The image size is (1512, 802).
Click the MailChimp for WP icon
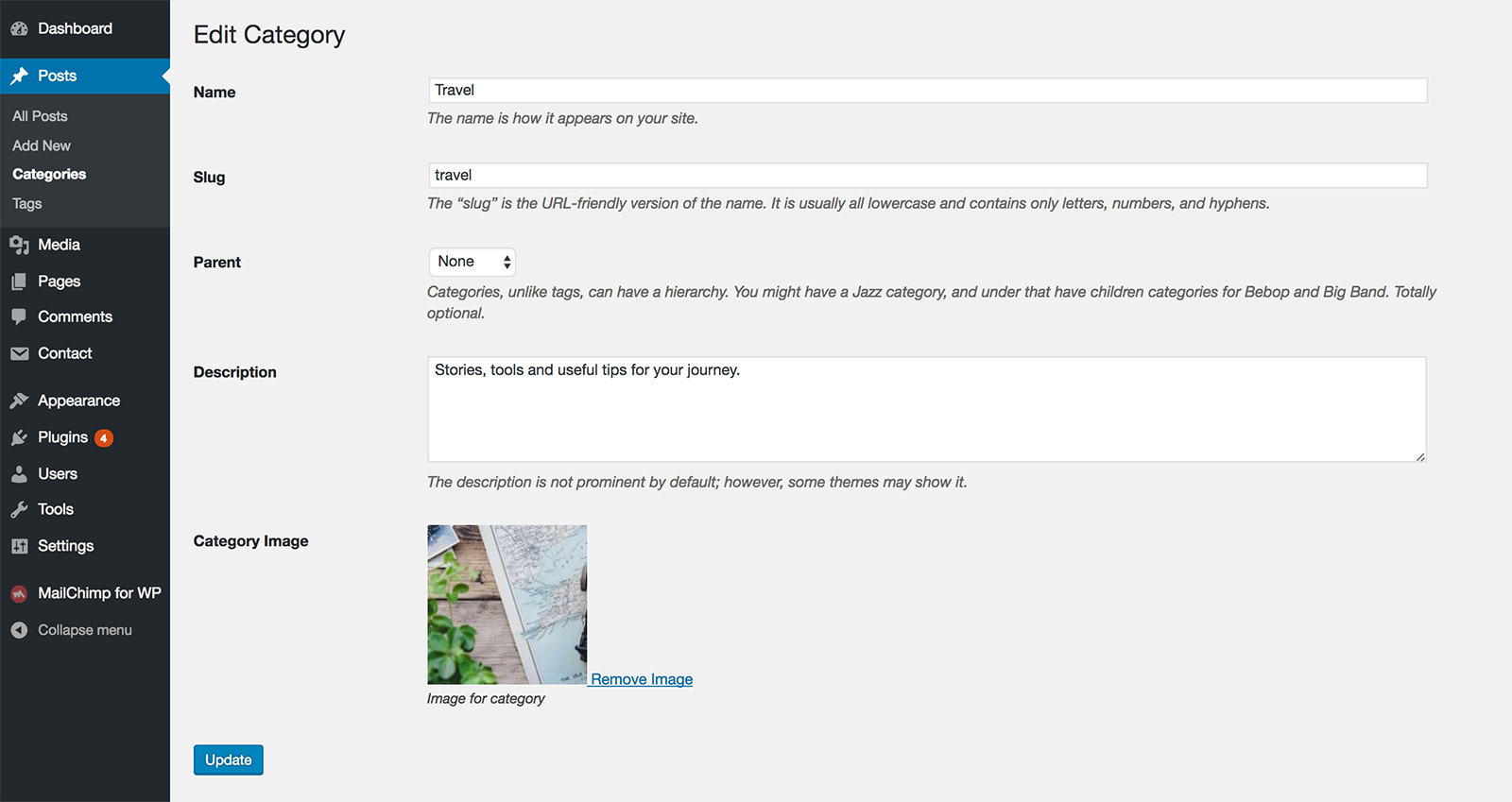click(x=19, y=594)
